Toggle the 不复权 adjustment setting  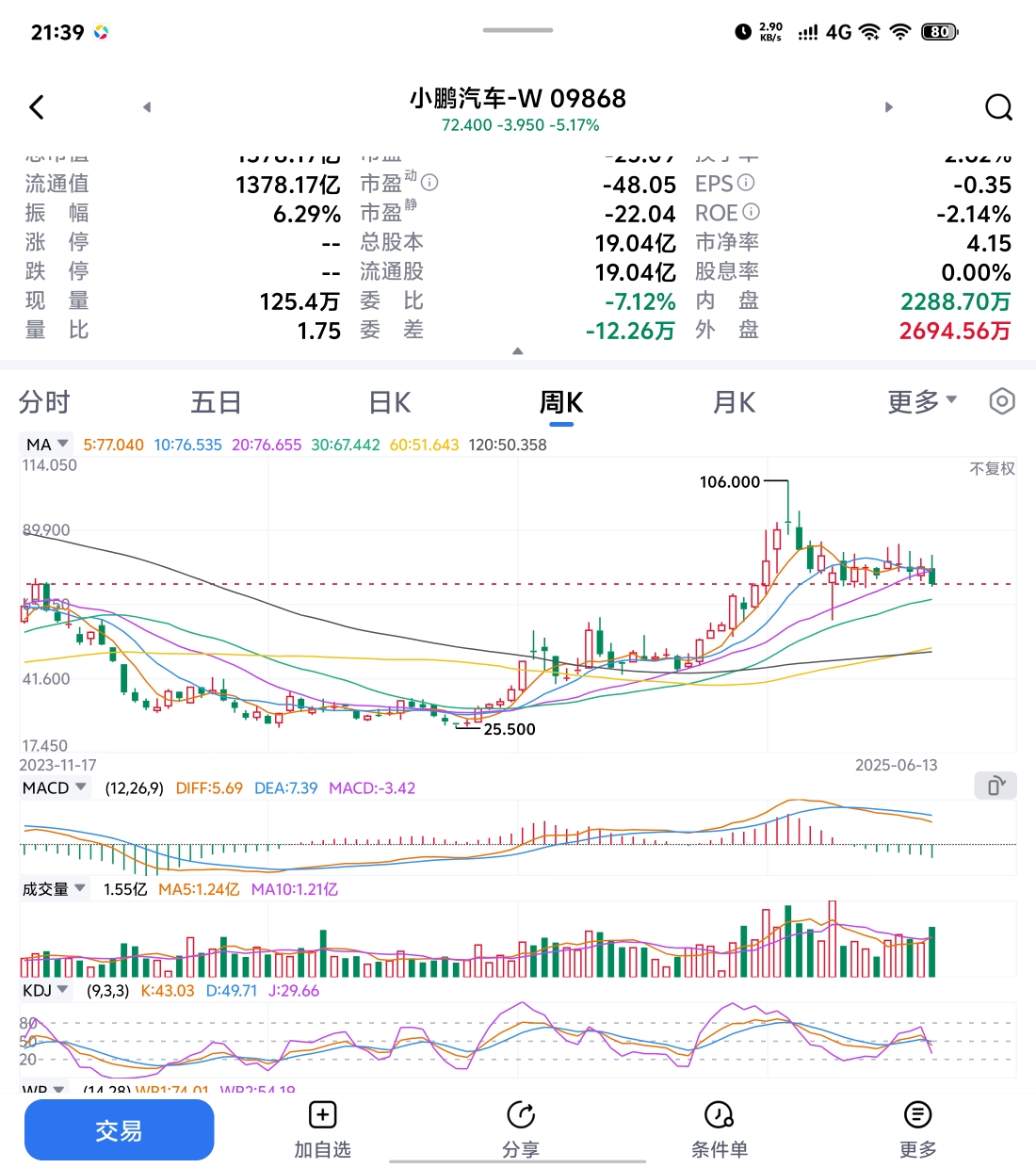(993, 468)
